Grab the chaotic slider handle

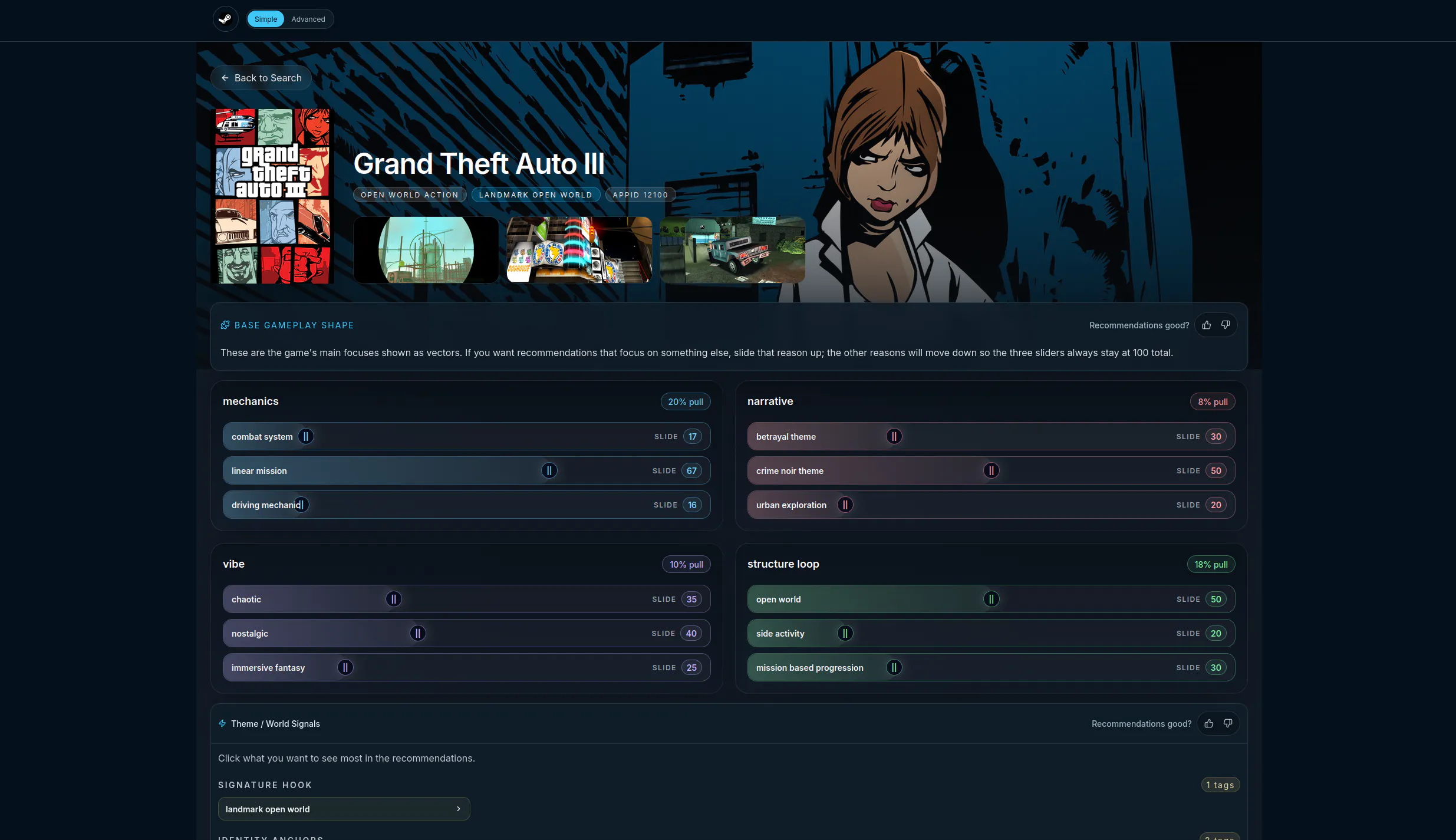394,599
